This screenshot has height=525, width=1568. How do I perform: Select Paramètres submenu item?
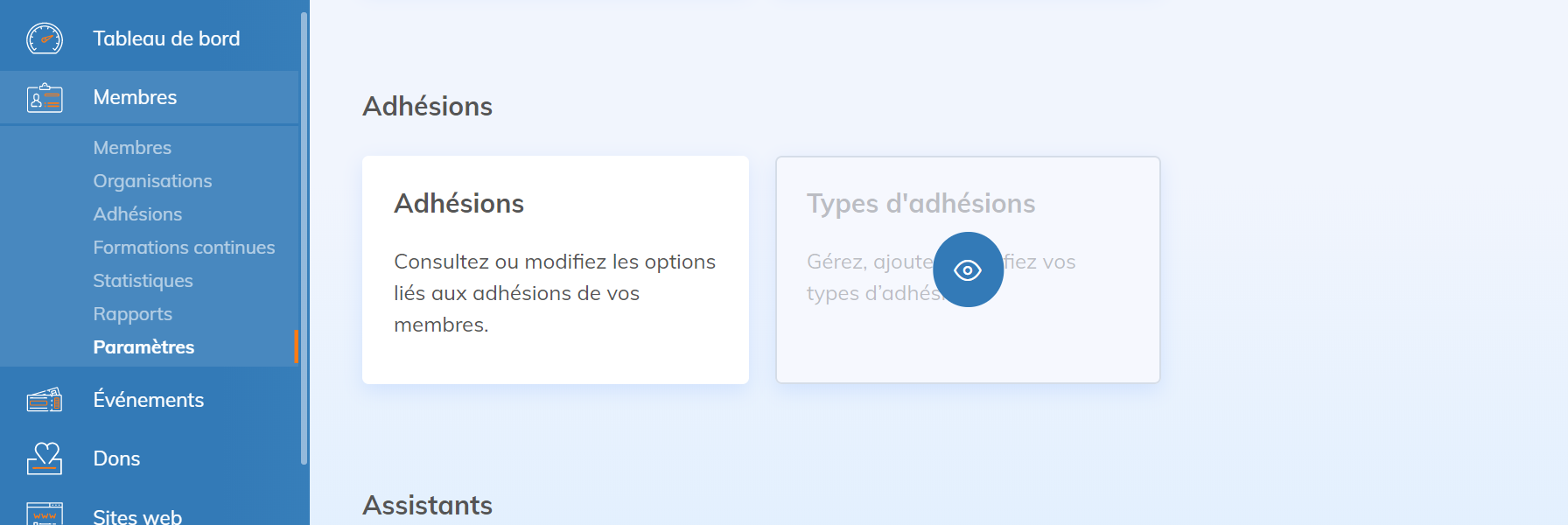click(143, 347)
